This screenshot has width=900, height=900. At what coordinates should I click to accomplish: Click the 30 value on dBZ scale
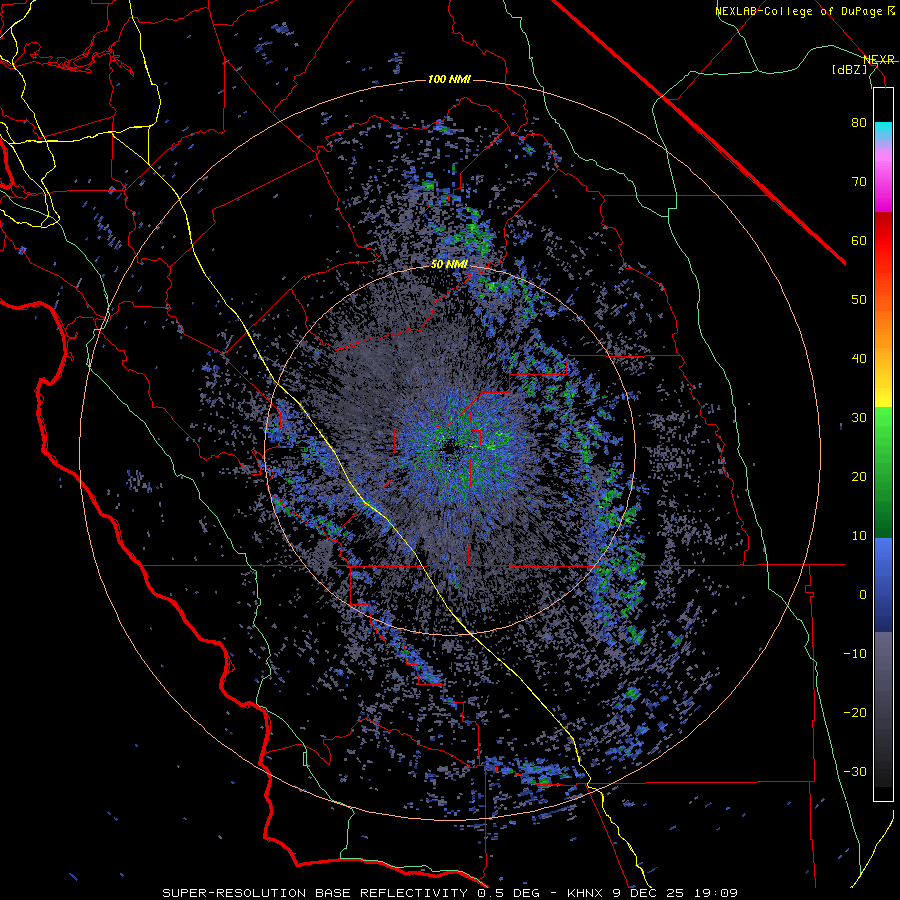coord(859,418)
